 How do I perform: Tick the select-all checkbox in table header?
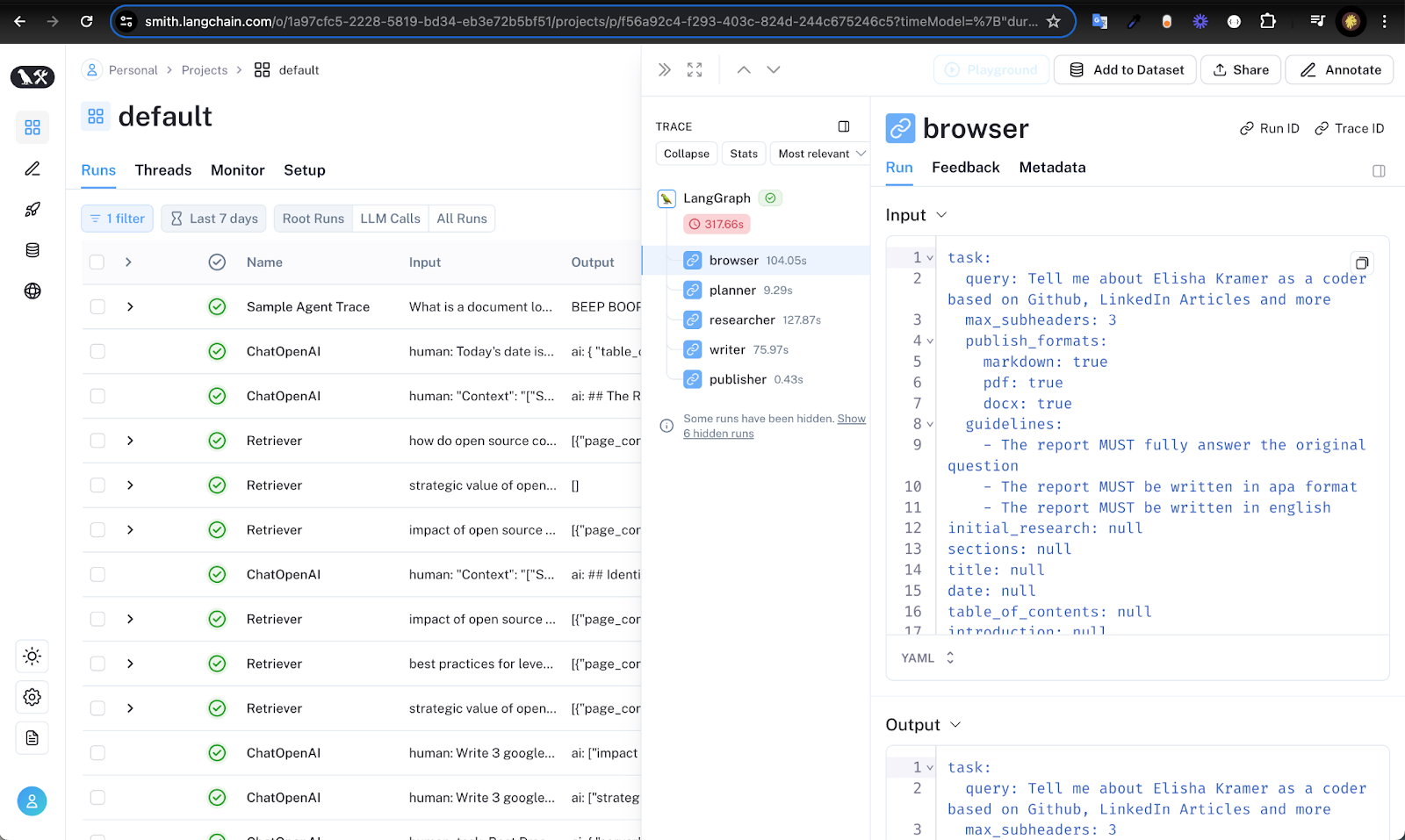[x=97, y=262]
